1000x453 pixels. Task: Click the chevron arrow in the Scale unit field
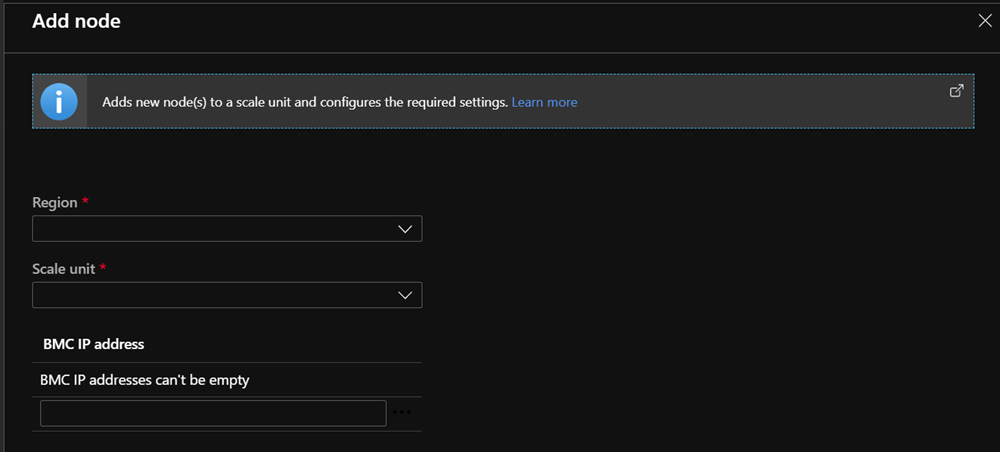[405, 295]
